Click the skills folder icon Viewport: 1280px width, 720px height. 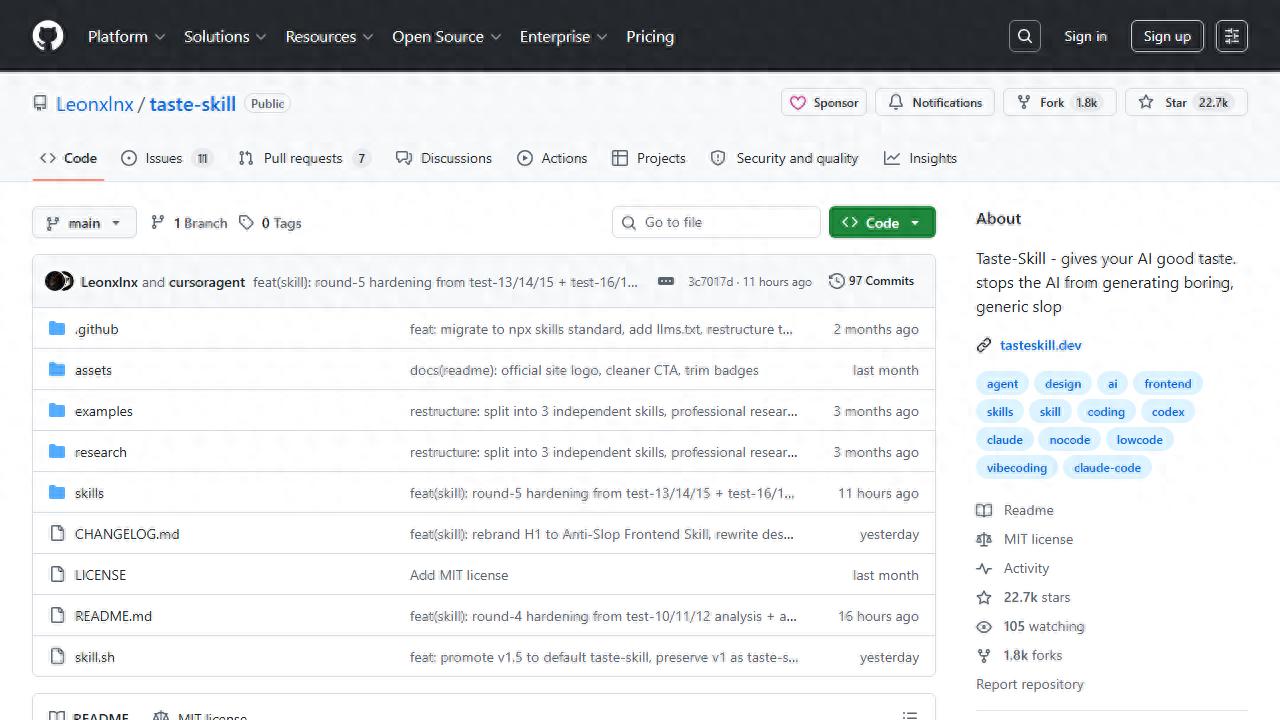57,493
